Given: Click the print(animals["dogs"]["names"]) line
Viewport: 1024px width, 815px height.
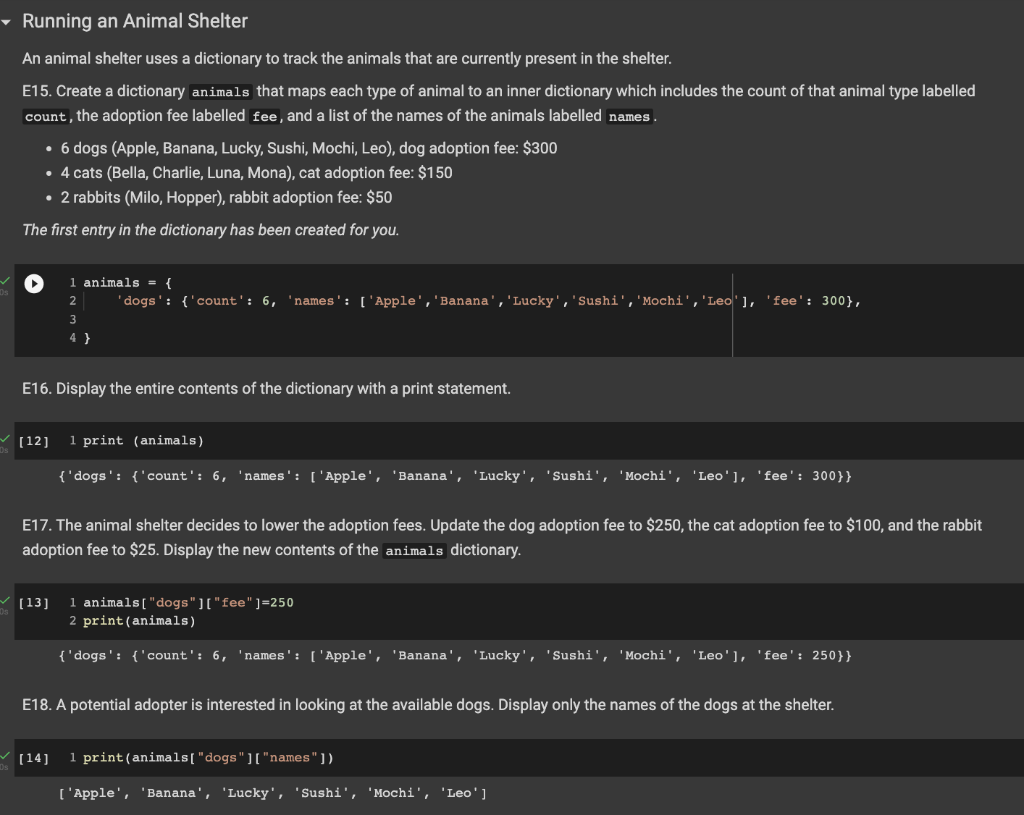Looking at the screenshot, I should (208, 758).
